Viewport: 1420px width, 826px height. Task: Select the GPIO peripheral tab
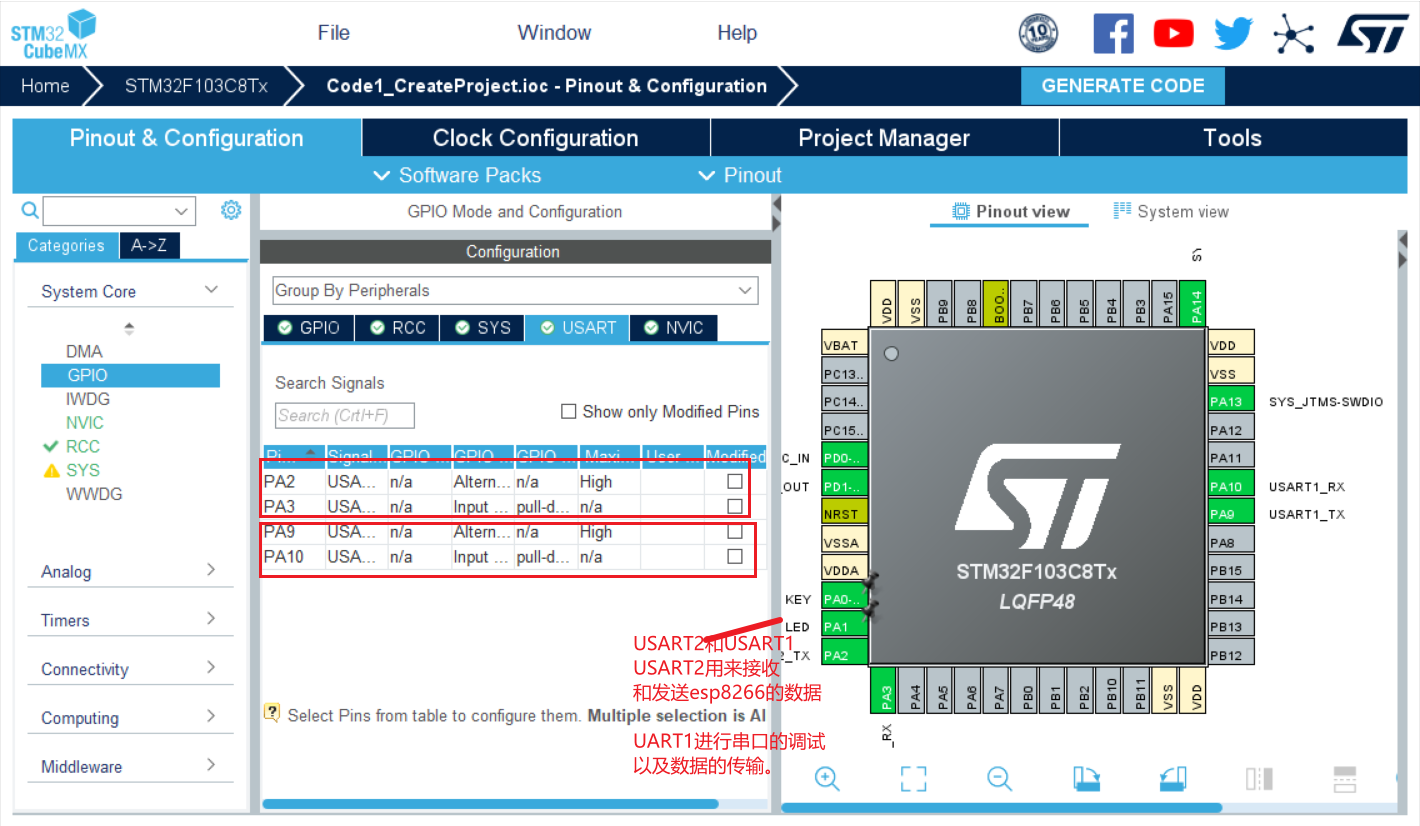[308, 328]
